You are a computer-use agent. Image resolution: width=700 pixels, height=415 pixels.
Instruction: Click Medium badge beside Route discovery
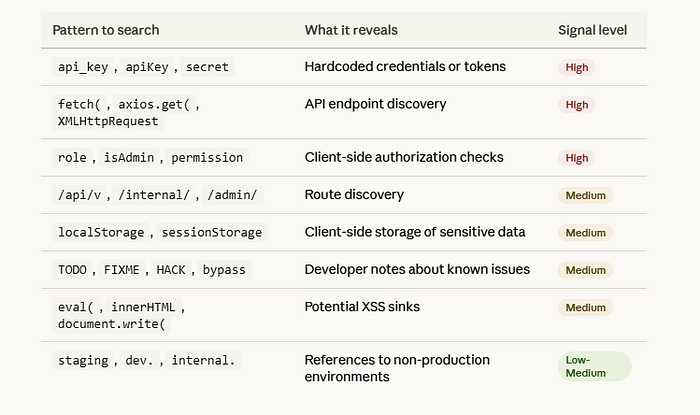click(x=585, y=195)
